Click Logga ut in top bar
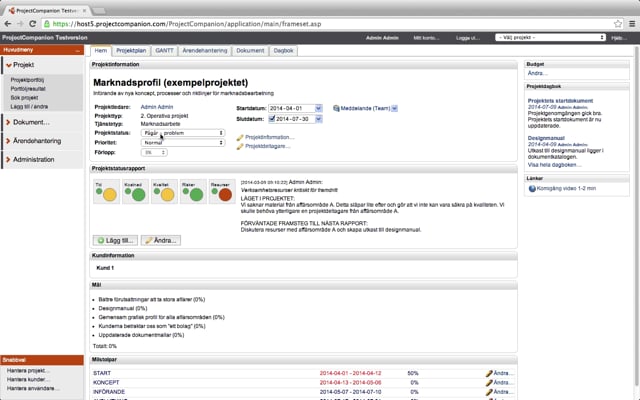Screen dimensions: 640x400 coord(468,38)
